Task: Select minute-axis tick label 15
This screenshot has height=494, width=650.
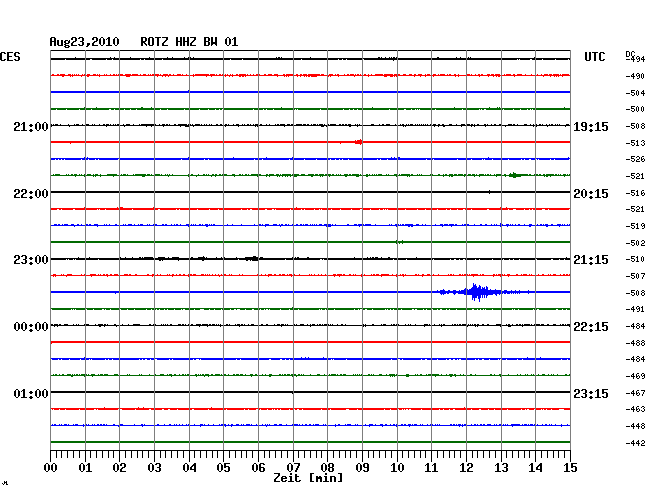Action: [570, 467]
